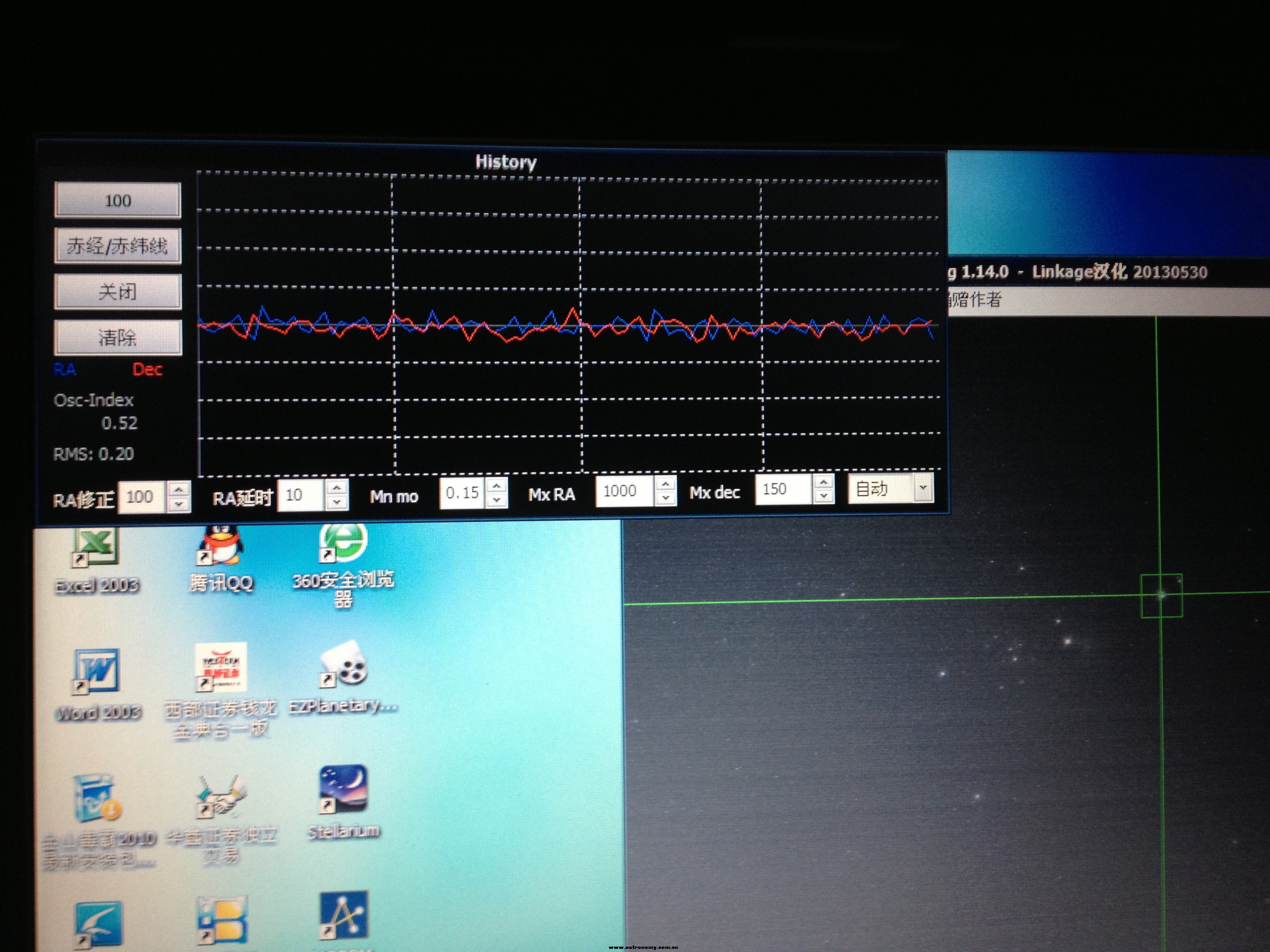Click the guide star in green box
This screenshot has width=1270, height=952.
coord(1161,595)
